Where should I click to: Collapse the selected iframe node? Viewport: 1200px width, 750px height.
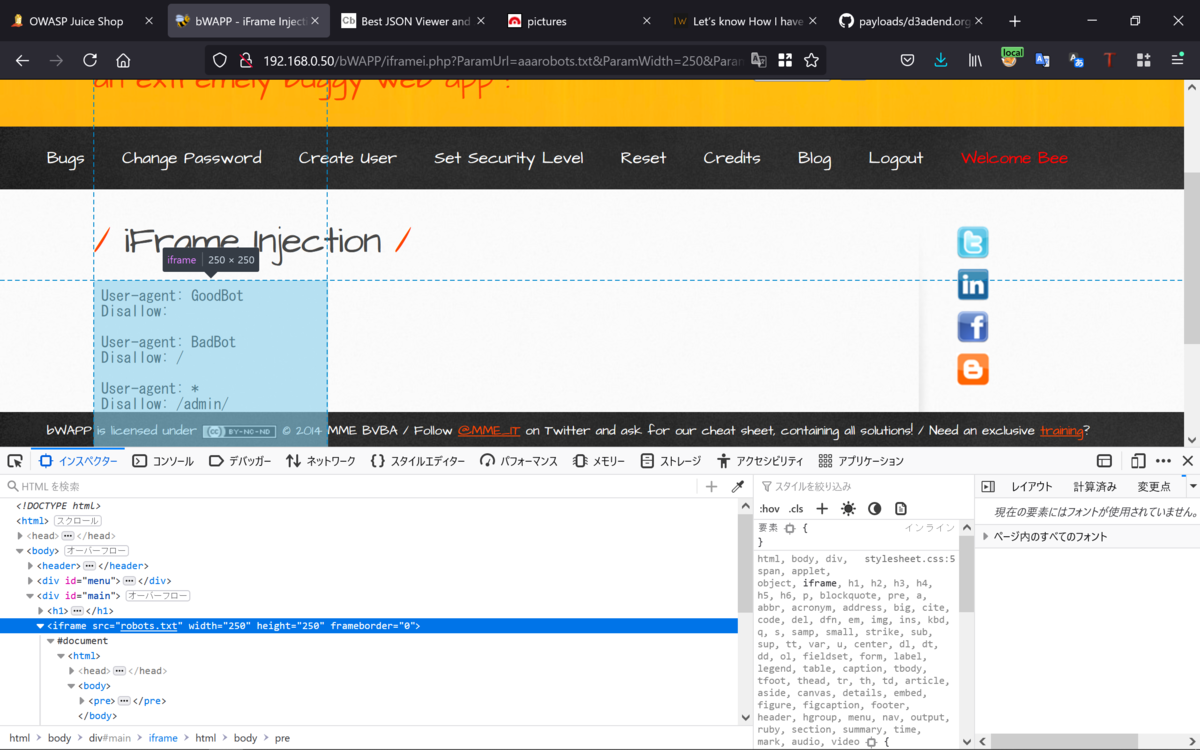pos(41,626)
